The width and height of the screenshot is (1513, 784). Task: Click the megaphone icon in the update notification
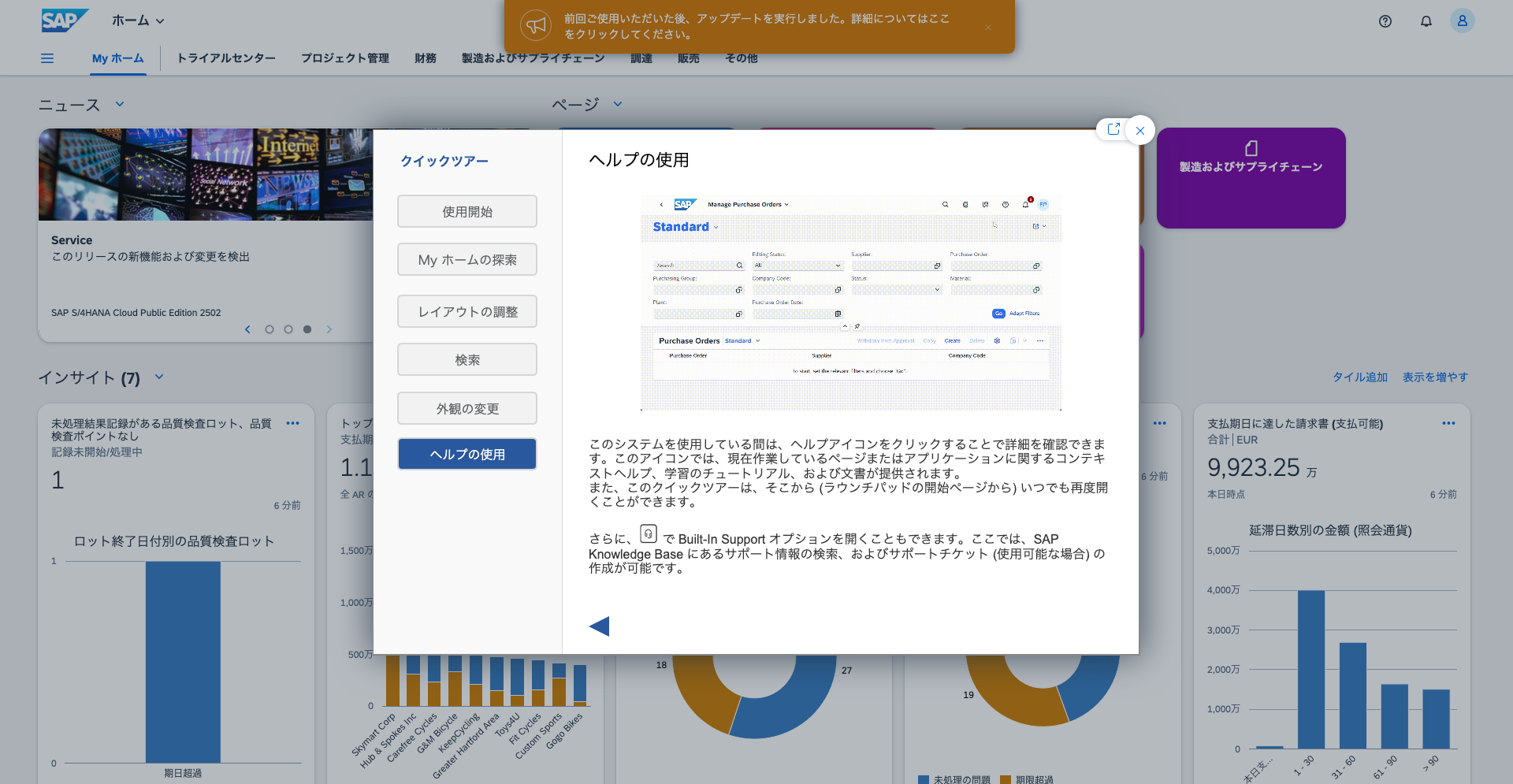(x=536, y=25)
